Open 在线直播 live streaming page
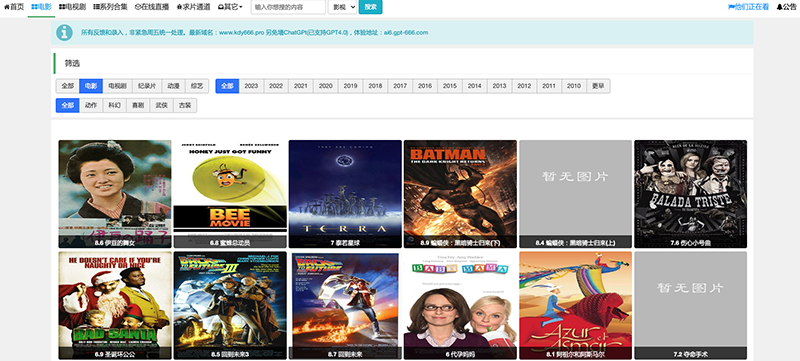Image resolution: width=800 pixels, height=361 pixels. click(152, 7)
